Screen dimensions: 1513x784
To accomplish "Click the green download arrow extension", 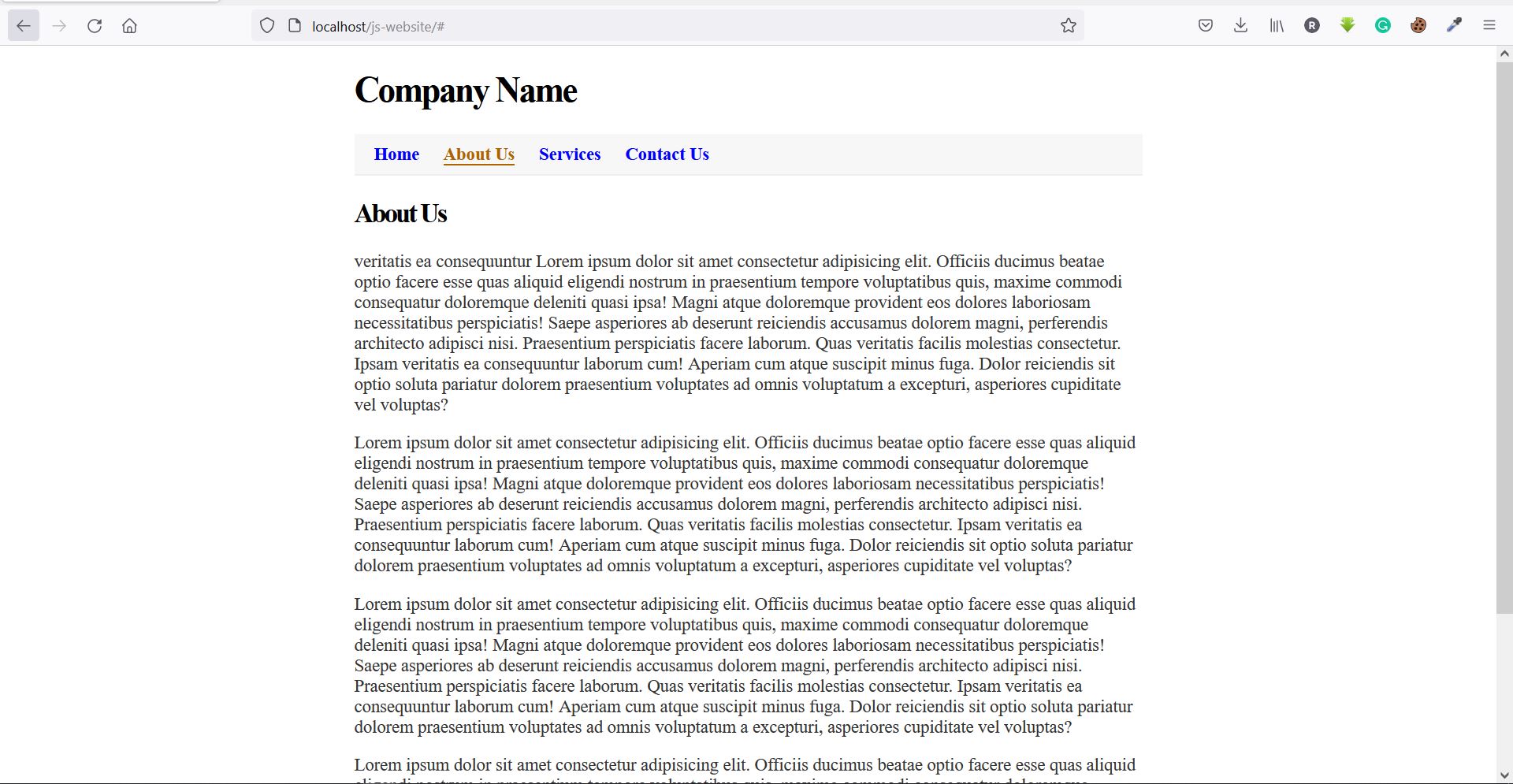I will pos(1348,26).
